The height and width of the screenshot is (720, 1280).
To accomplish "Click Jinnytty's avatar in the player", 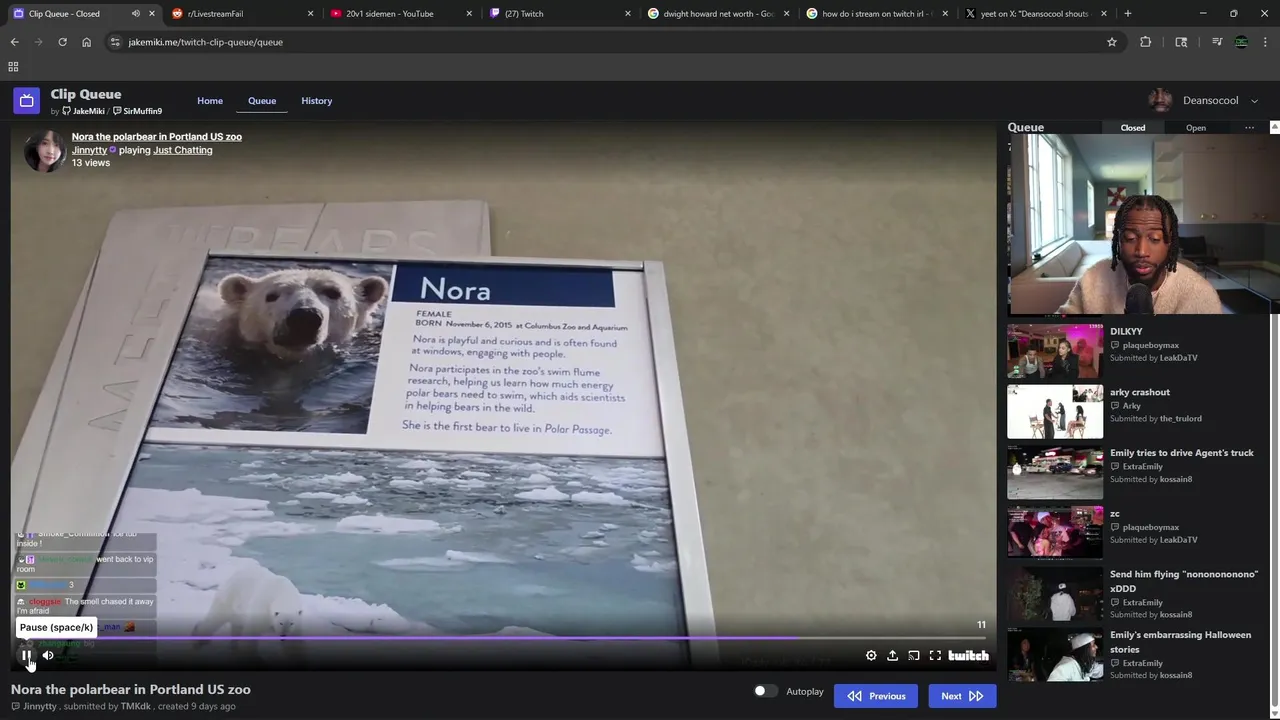I will 45,151.
